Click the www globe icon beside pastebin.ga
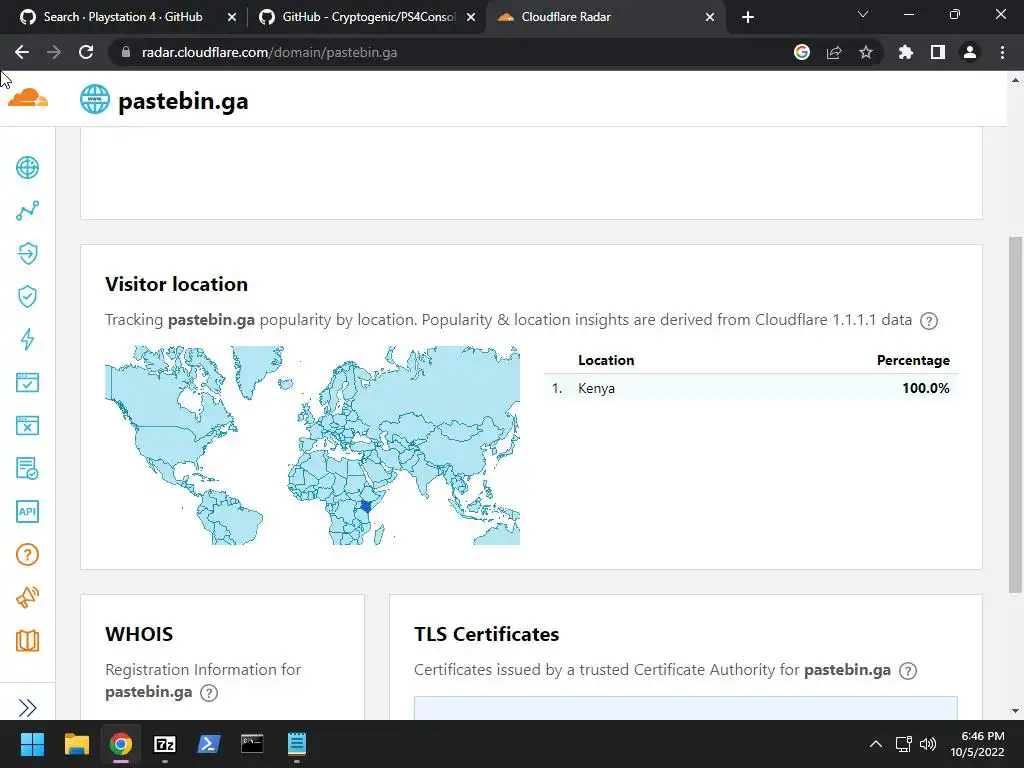The image size is (1024, 768). [95, 99]
